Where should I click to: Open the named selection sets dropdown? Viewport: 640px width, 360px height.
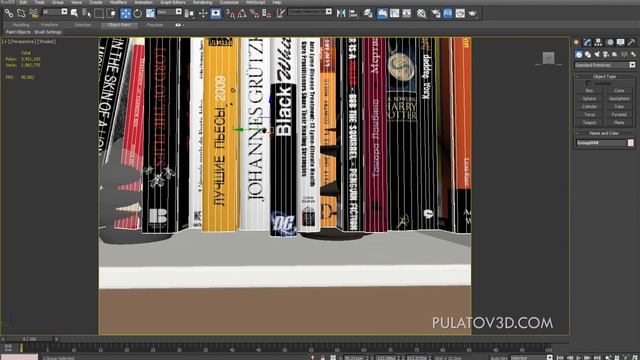click(x=310, y=12)
